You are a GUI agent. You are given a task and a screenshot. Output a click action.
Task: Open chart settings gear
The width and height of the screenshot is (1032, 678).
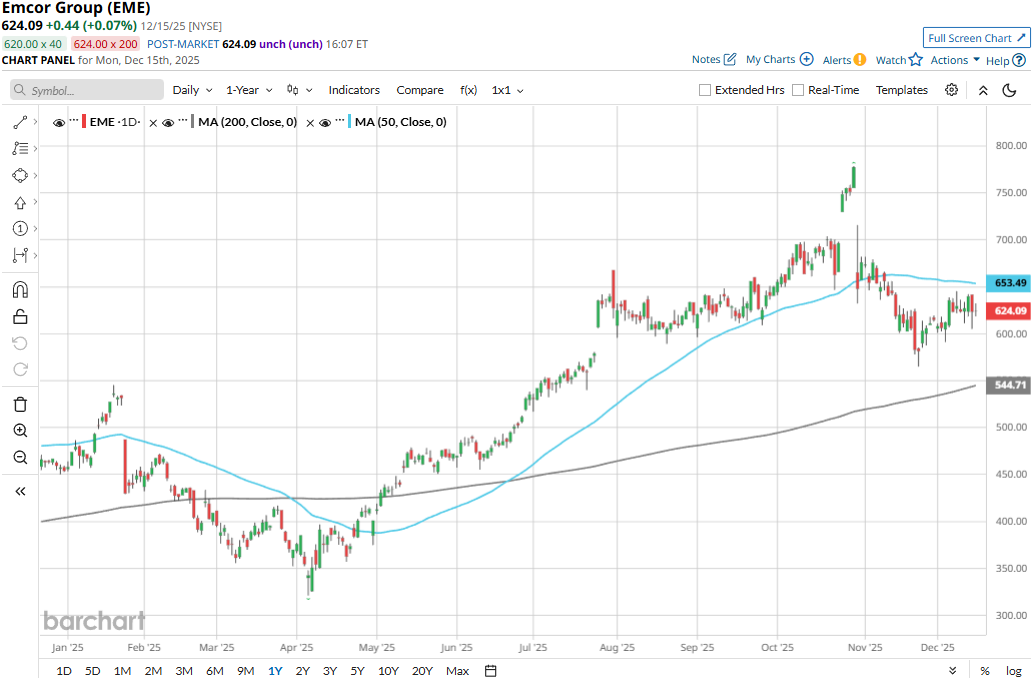pos(951,90)
